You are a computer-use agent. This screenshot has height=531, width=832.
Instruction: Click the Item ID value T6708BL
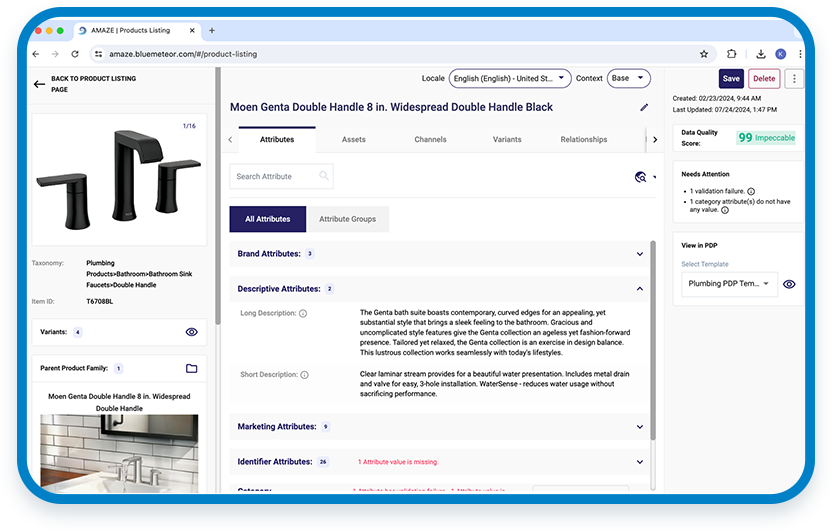coord(100,302)
